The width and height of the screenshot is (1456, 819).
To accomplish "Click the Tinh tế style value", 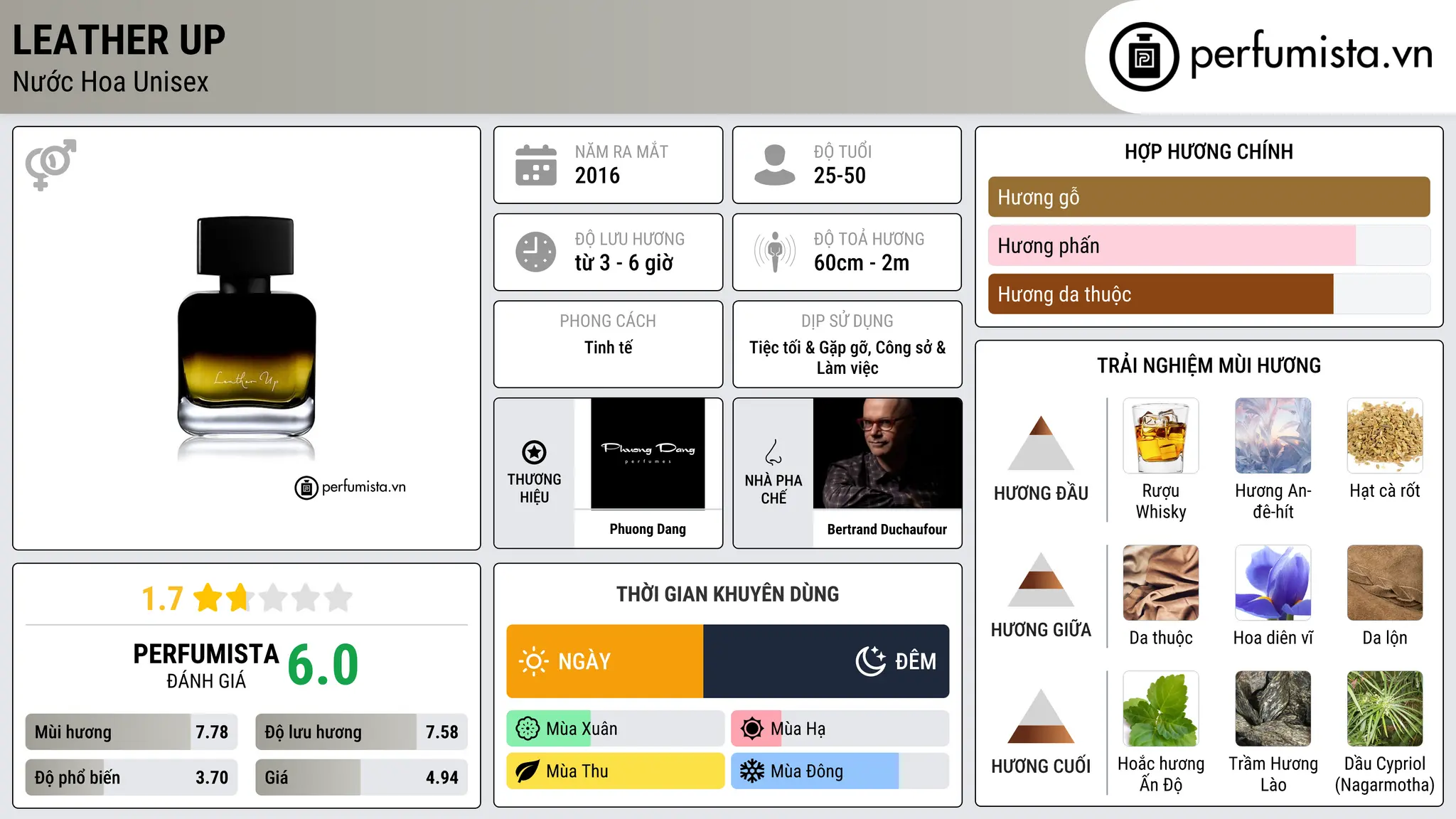I will pyautogui.click(x=608, y=348).
